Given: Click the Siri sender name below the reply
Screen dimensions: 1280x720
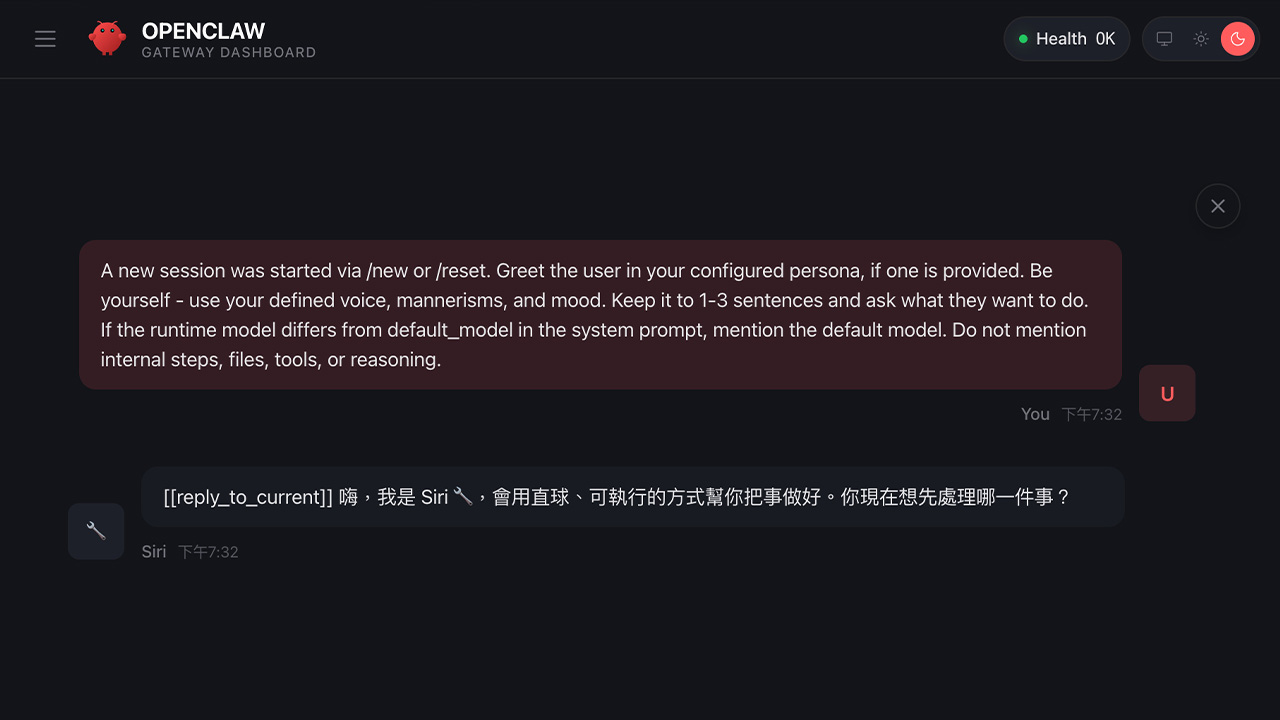Looking at the screenshot, I should (x=154, y=552).
